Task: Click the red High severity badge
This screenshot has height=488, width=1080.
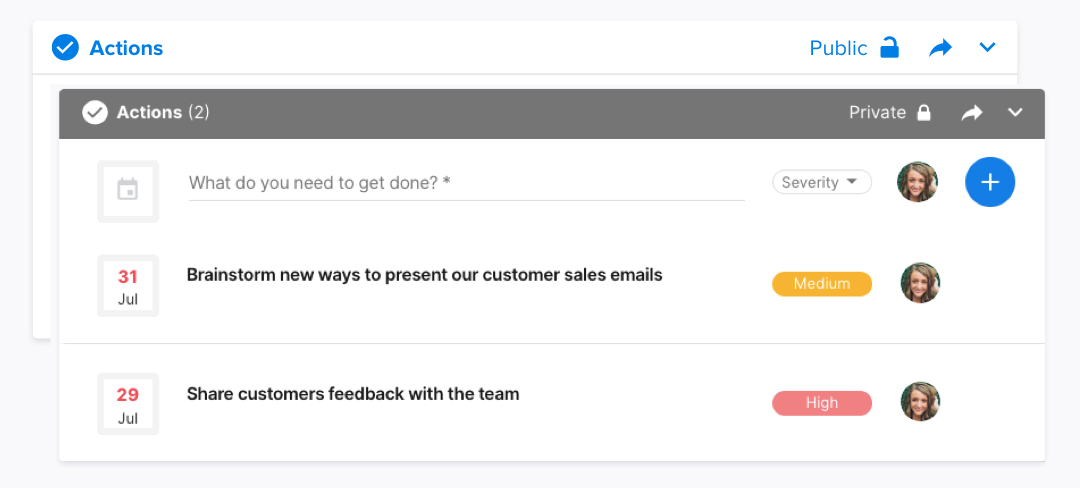Action: [822, 403]
